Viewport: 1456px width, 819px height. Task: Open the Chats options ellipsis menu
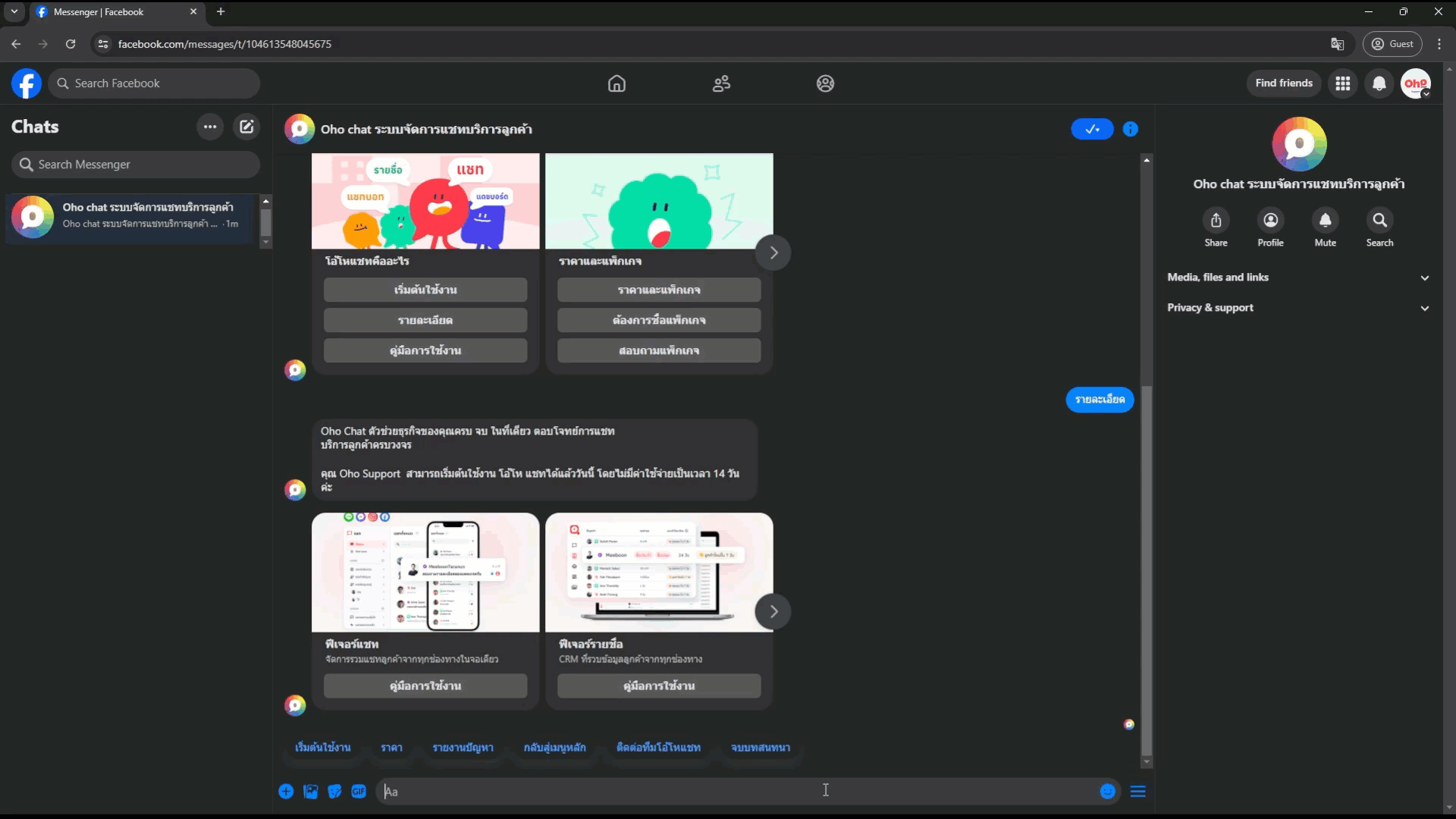(210, 127)
